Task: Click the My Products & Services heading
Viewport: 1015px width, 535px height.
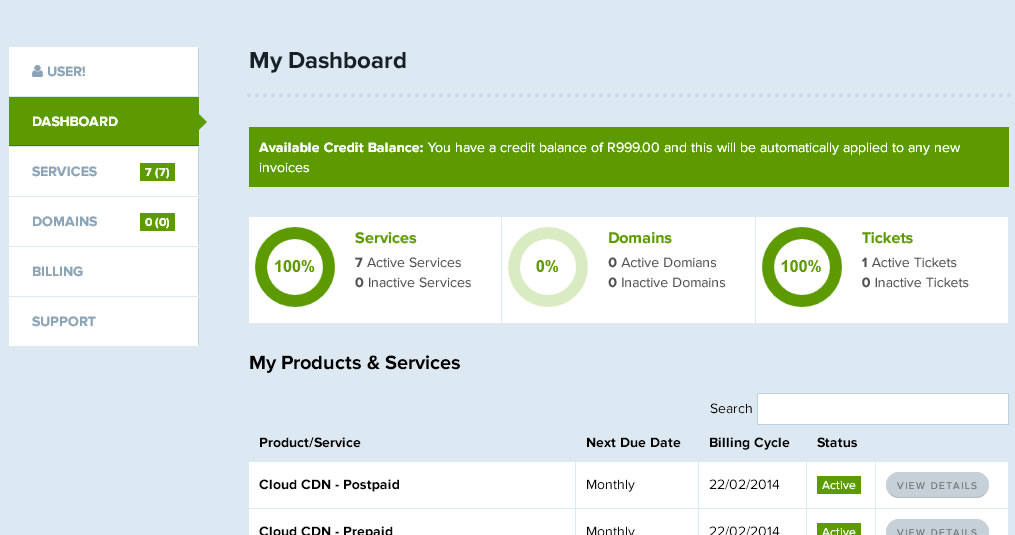Action: coord(355,363)
